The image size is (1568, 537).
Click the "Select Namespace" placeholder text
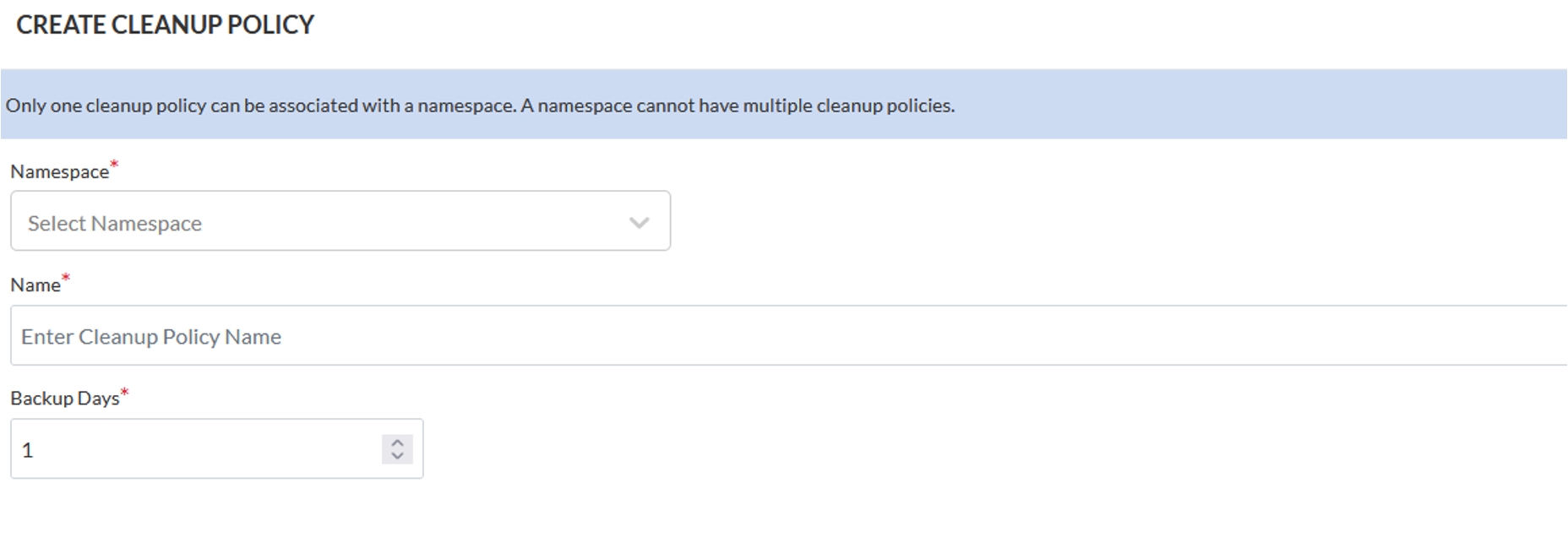tap(115, 224)
